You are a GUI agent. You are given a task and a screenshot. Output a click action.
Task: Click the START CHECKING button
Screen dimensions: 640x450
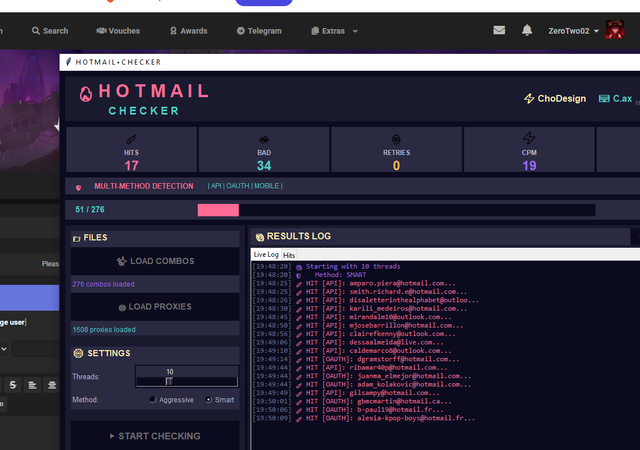pyautogui.click(x=155, y=436)
